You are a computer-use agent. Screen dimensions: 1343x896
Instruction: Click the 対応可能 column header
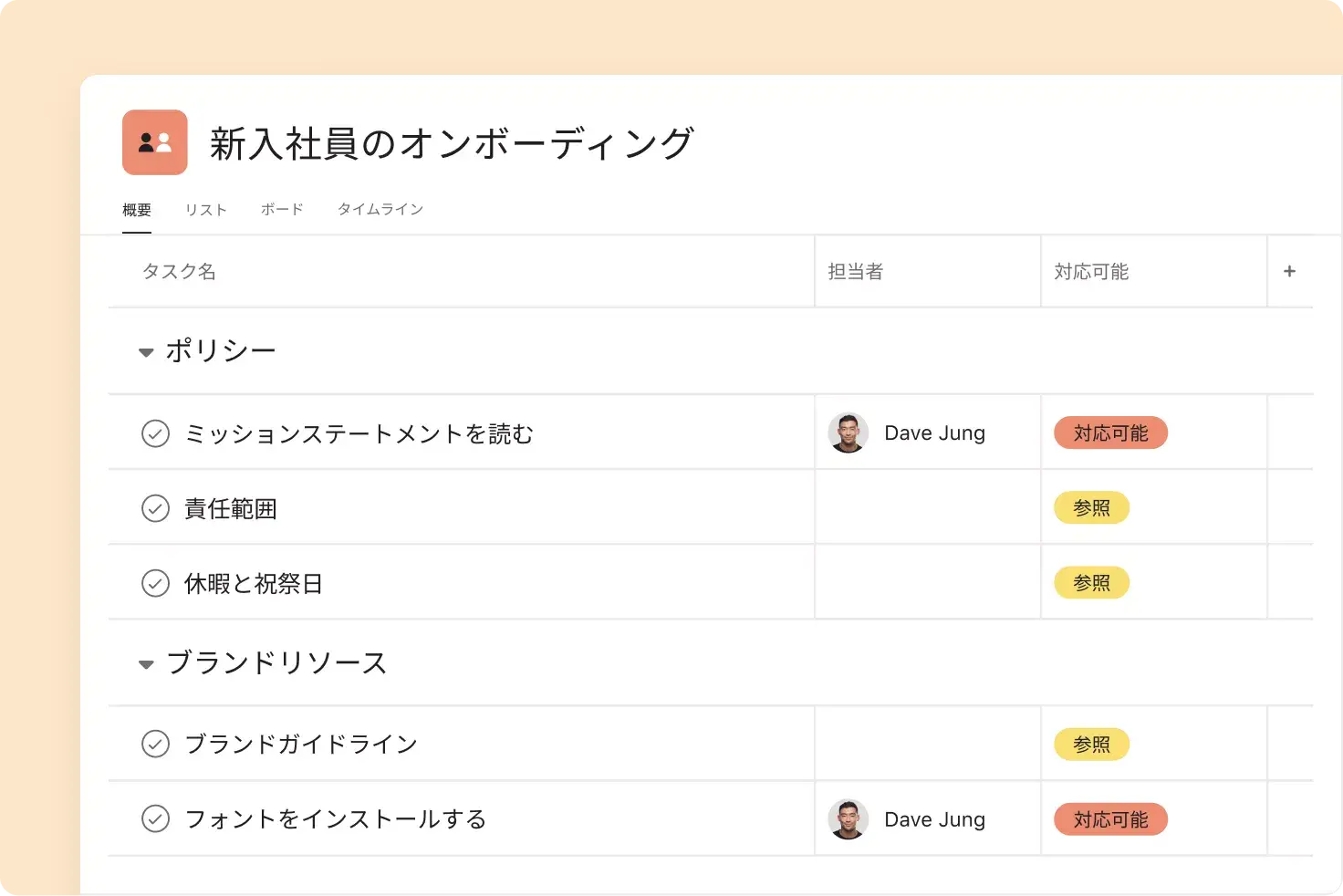pyautogui.click(x=1091, y=271)
